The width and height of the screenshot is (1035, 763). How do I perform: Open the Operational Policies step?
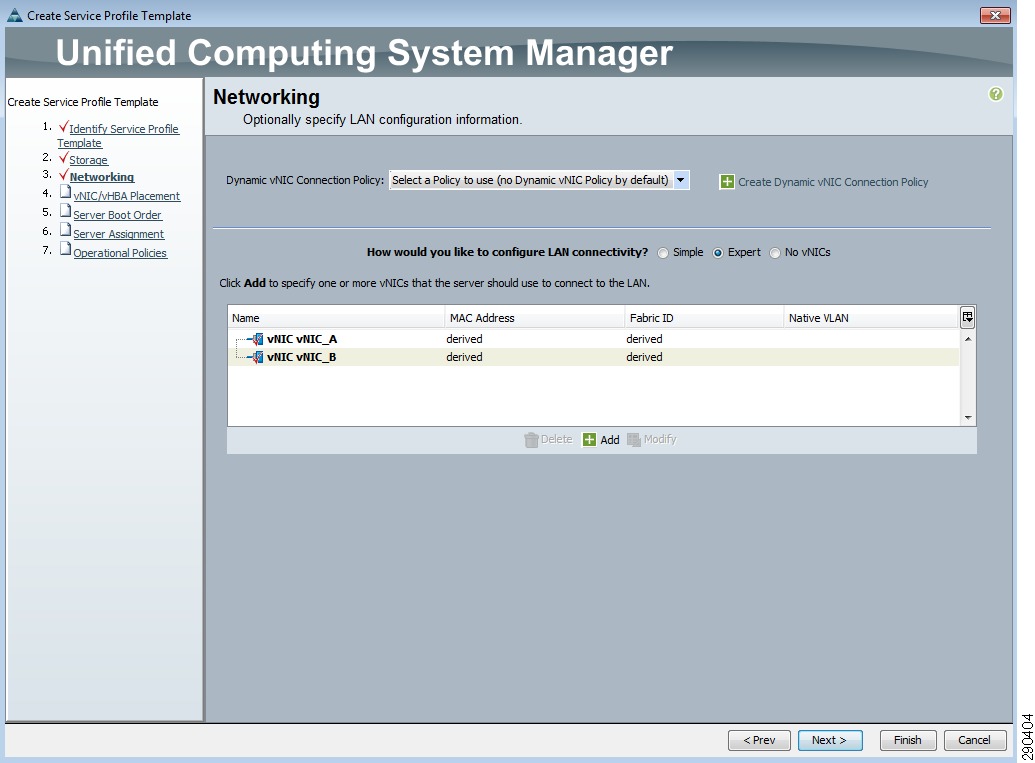tap(120, 253)
